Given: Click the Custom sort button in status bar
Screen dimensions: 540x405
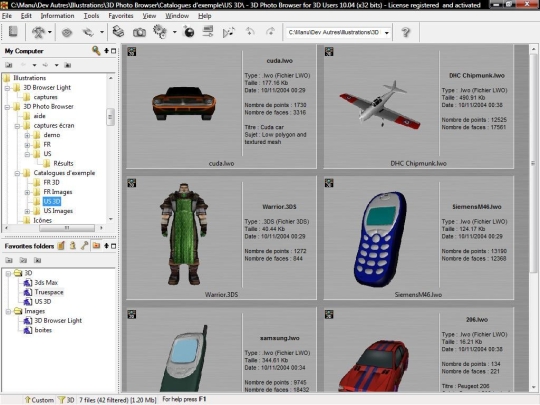Looking at the screenshot, I should [40, 400].
